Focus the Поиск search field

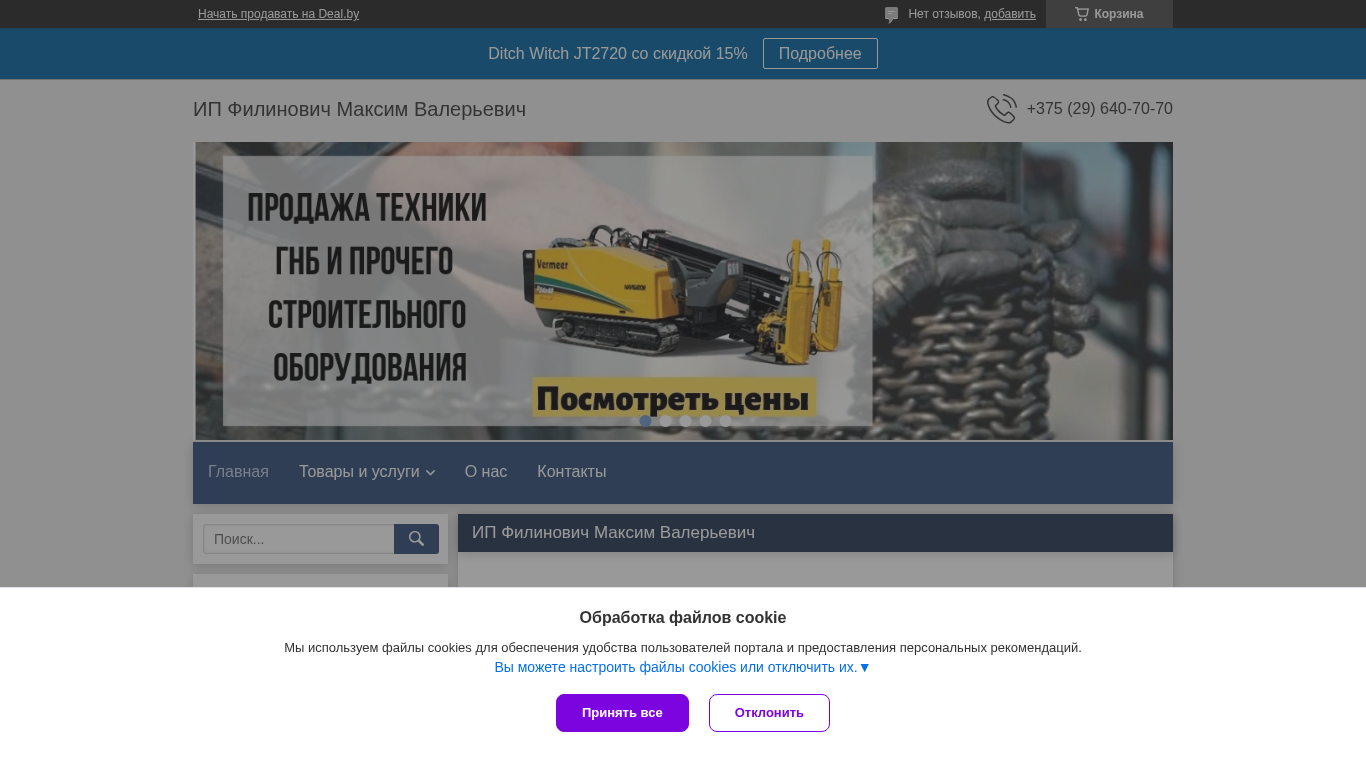[299, 539]
